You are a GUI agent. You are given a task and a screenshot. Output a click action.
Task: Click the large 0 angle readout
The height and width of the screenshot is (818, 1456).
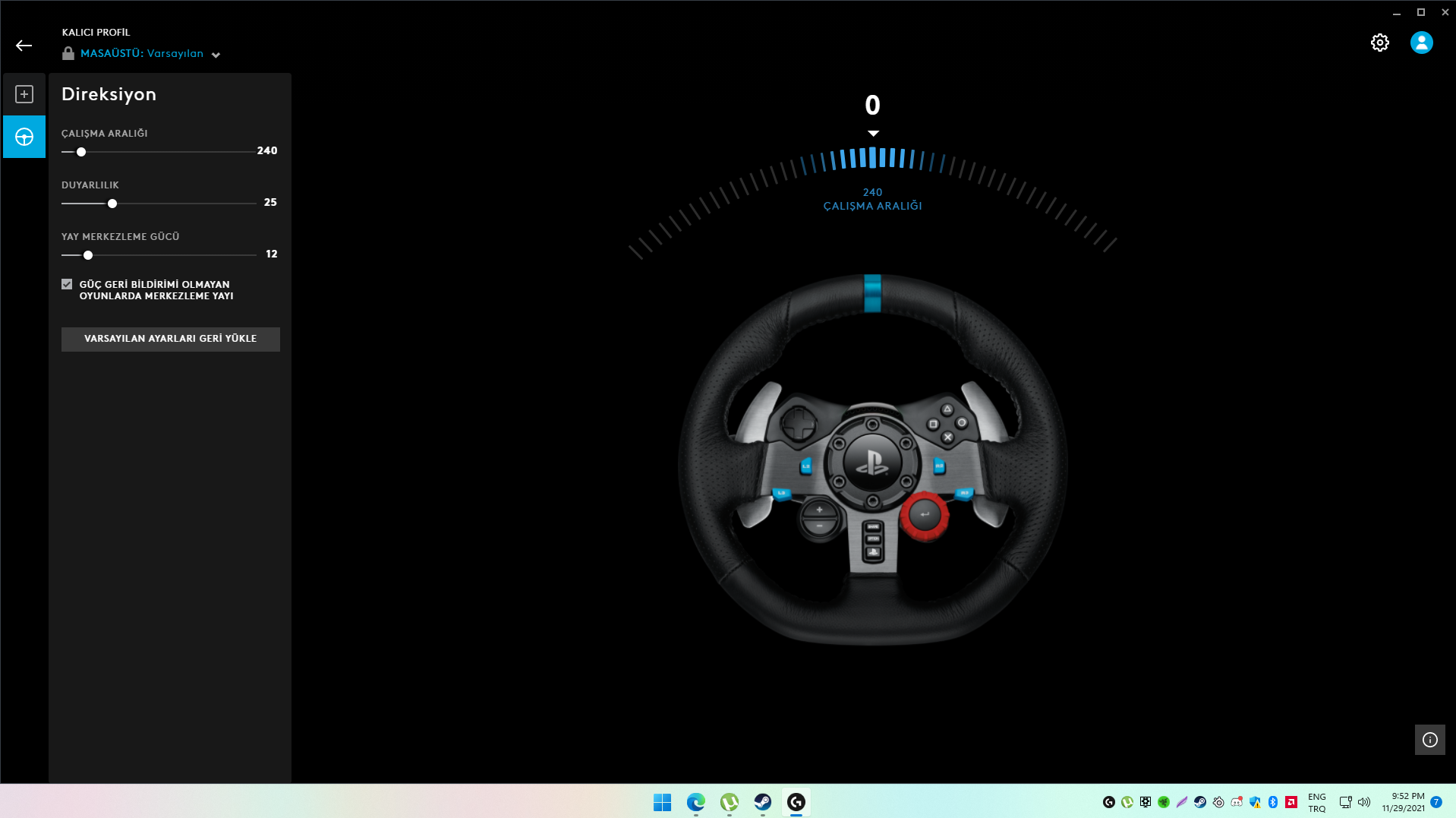coord(871,106)
